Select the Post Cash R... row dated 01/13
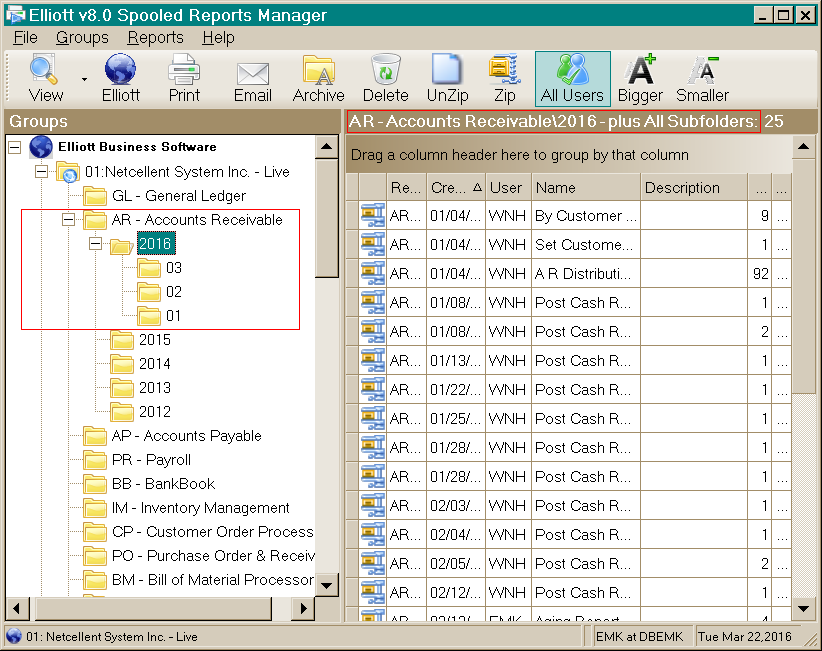 click(x=568, y=361)
